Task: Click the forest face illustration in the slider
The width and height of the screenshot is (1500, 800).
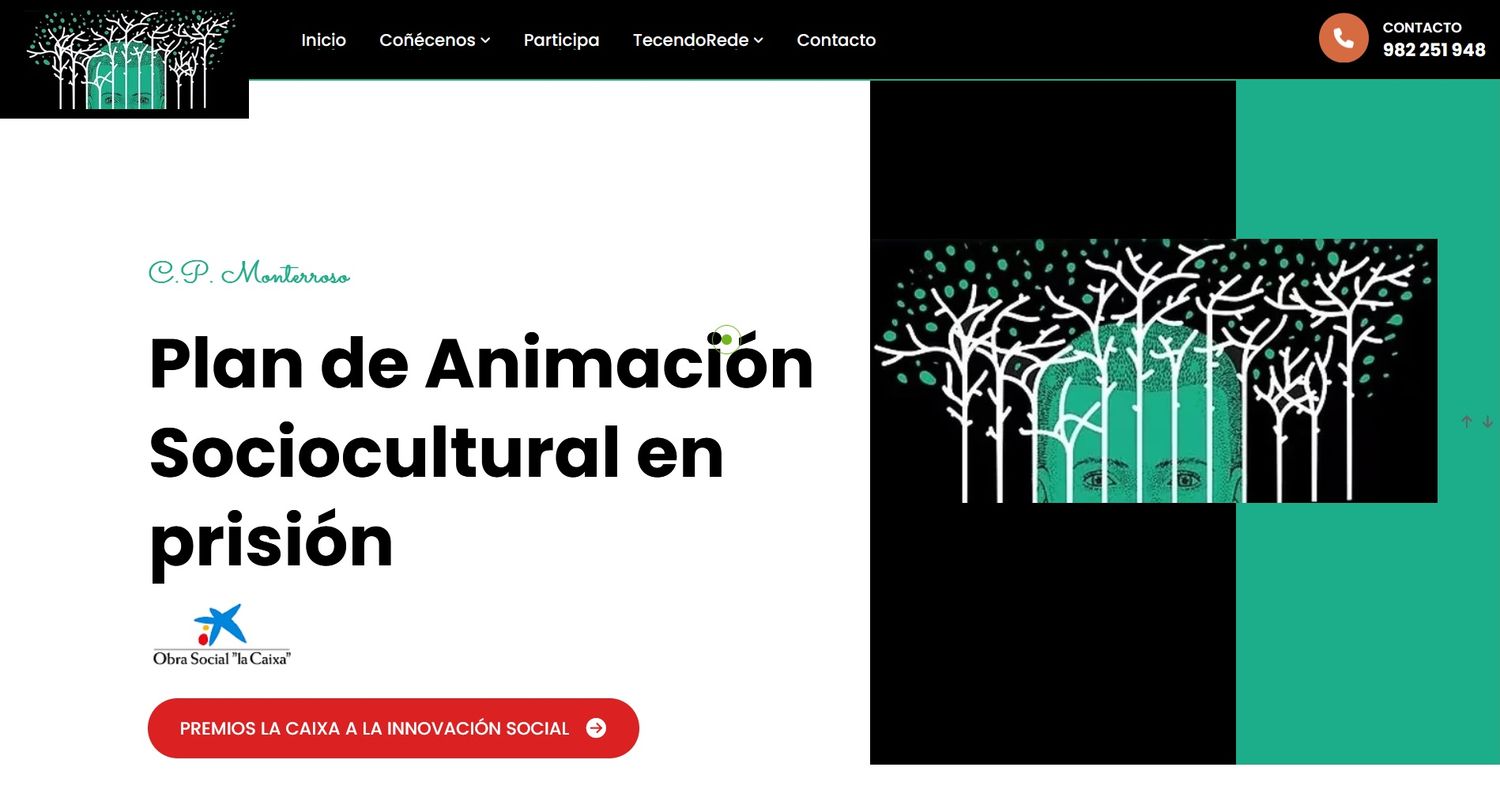Action: pyautogui.click(x=1153, y=371)
